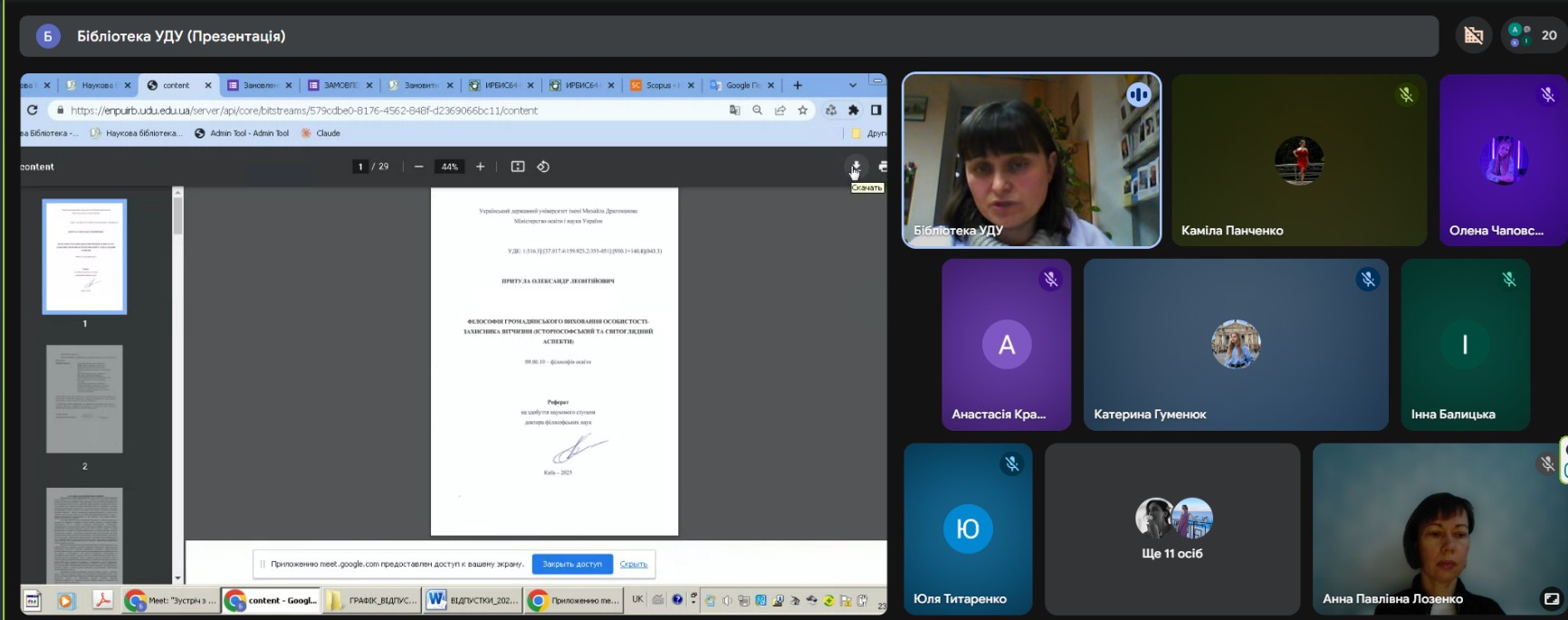The image size is (1568, 620).
Task: Bookmark this page with the star
Action: coord(802,110)
